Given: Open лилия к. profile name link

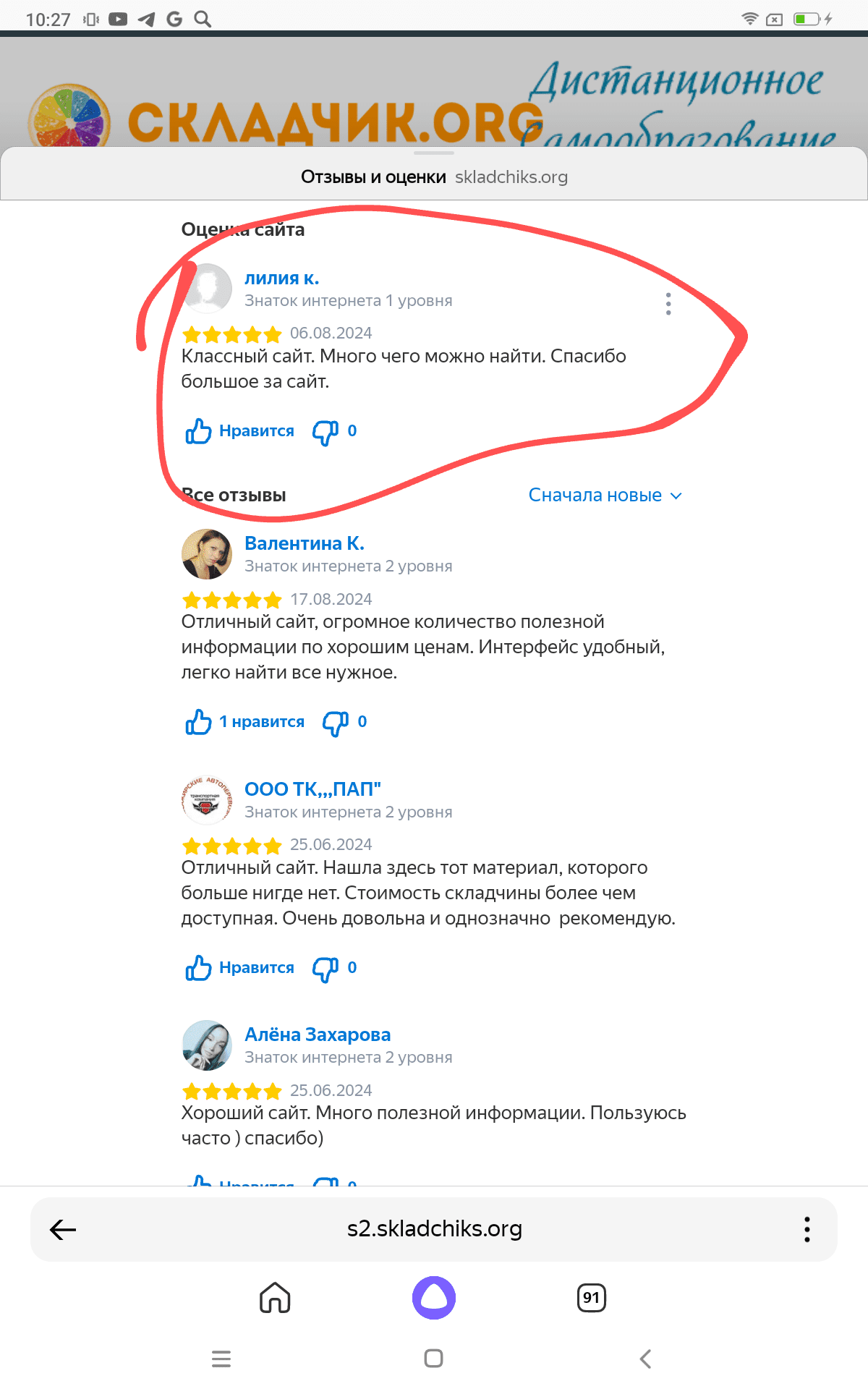Looking at the screenshot, I should click(281, 278).
